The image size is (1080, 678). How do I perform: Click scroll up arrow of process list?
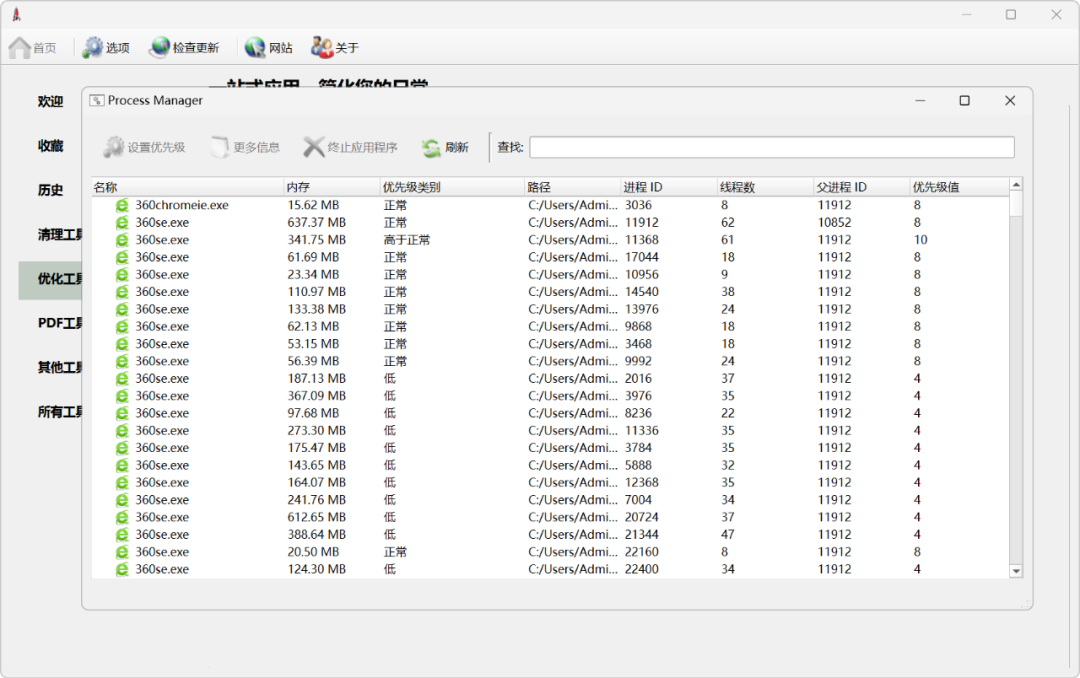(1016, 185)
